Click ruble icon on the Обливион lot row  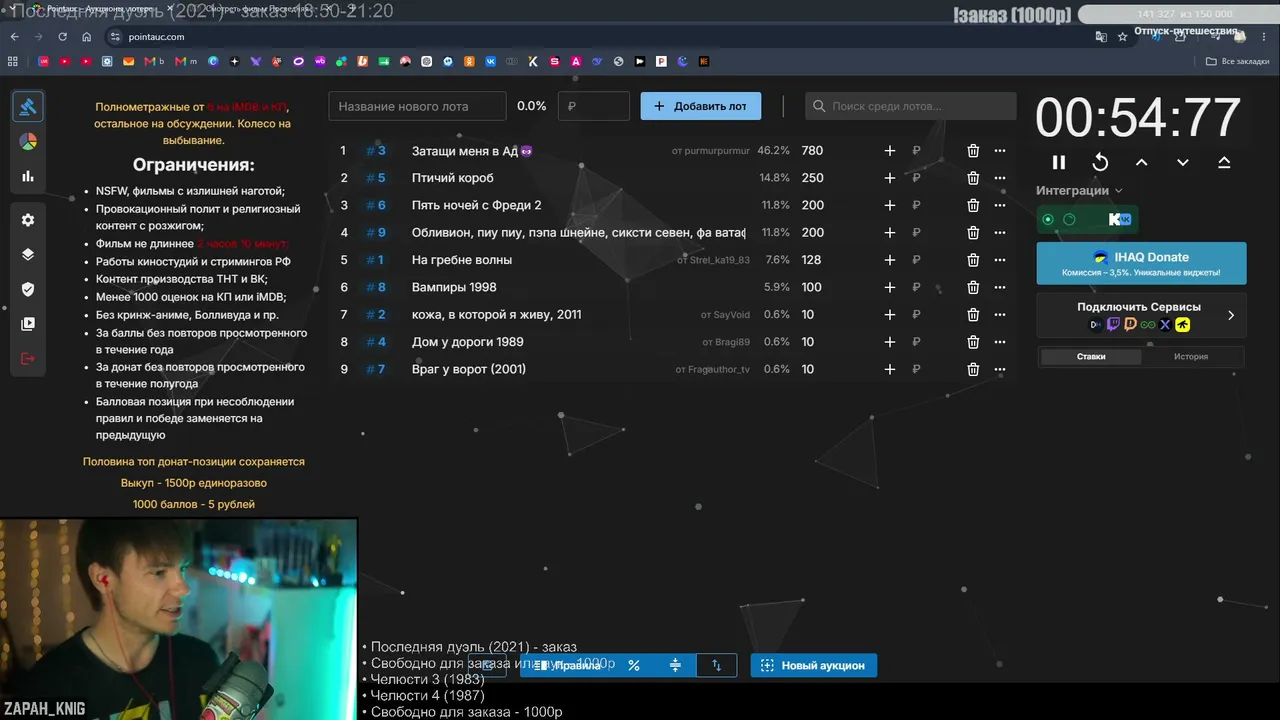click(x=916, y=233)
